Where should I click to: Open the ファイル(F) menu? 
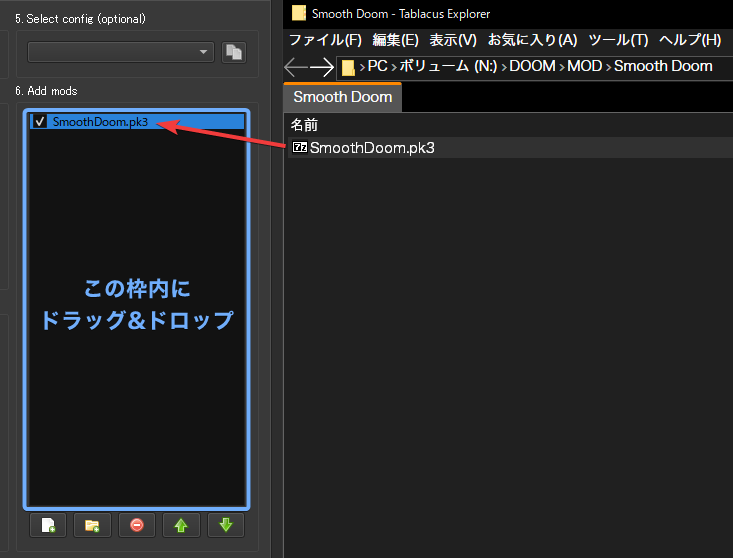coord(325,40)
